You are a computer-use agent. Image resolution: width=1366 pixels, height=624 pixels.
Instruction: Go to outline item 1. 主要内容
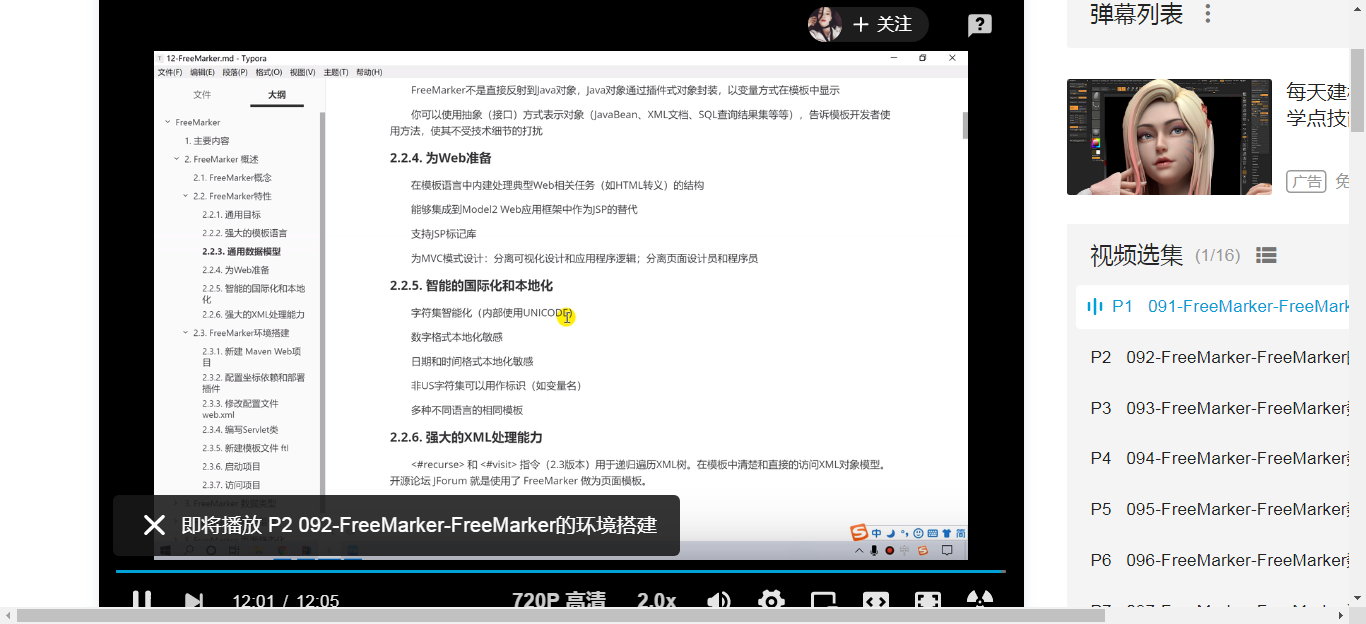[x=207, y=141]
